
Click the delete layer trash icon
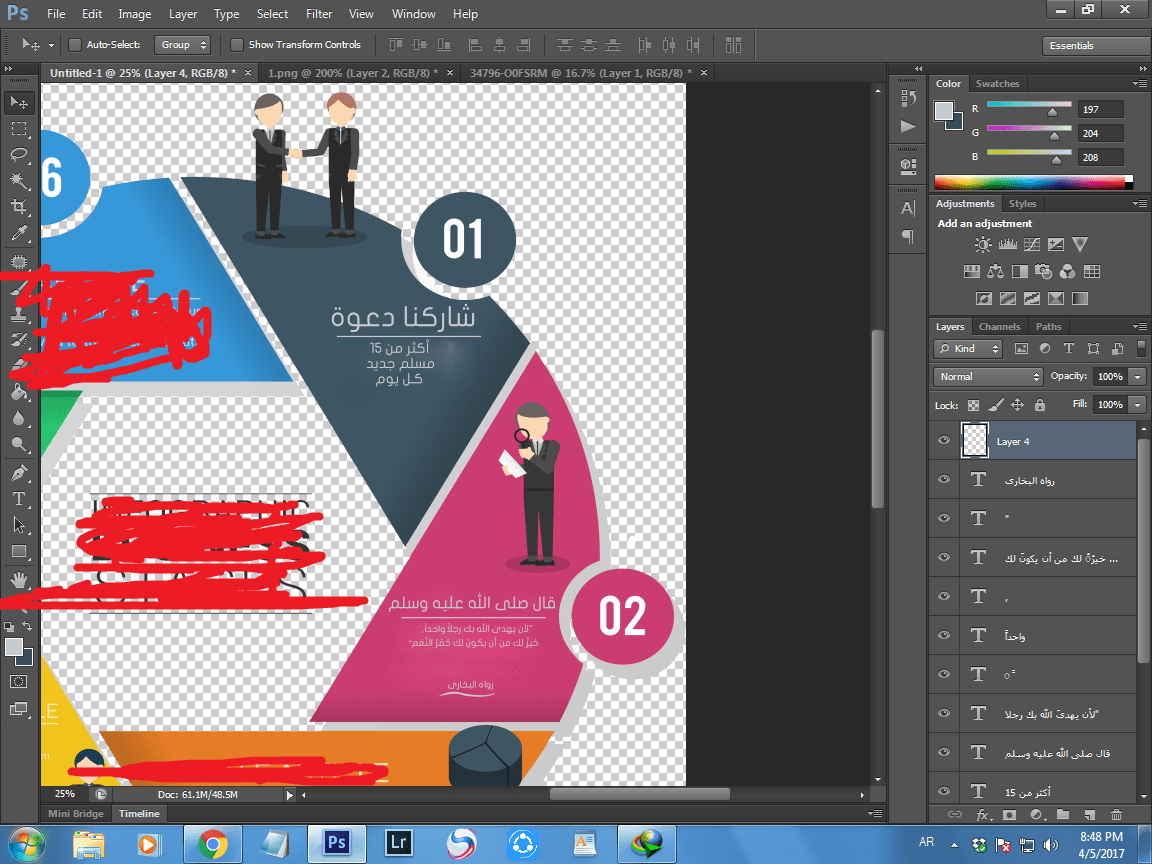[x=1116, y=815]
